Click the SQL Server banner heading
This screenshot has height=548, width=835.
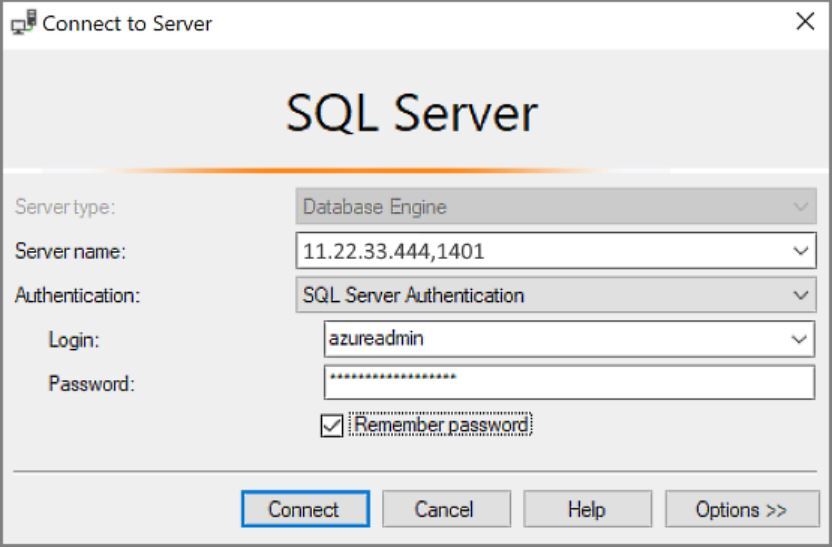(x=412, y=113)
